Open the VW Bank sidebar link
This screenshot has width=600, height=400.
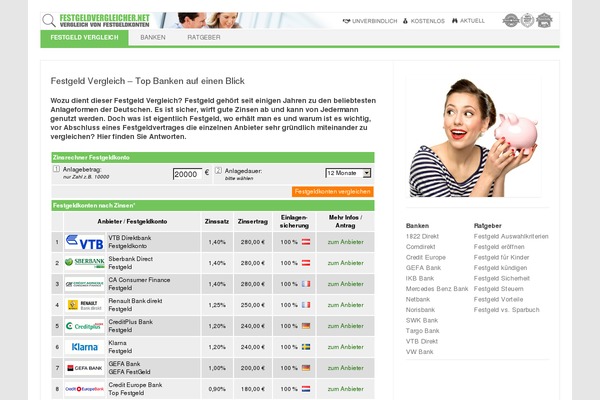[x=419, y=352]
